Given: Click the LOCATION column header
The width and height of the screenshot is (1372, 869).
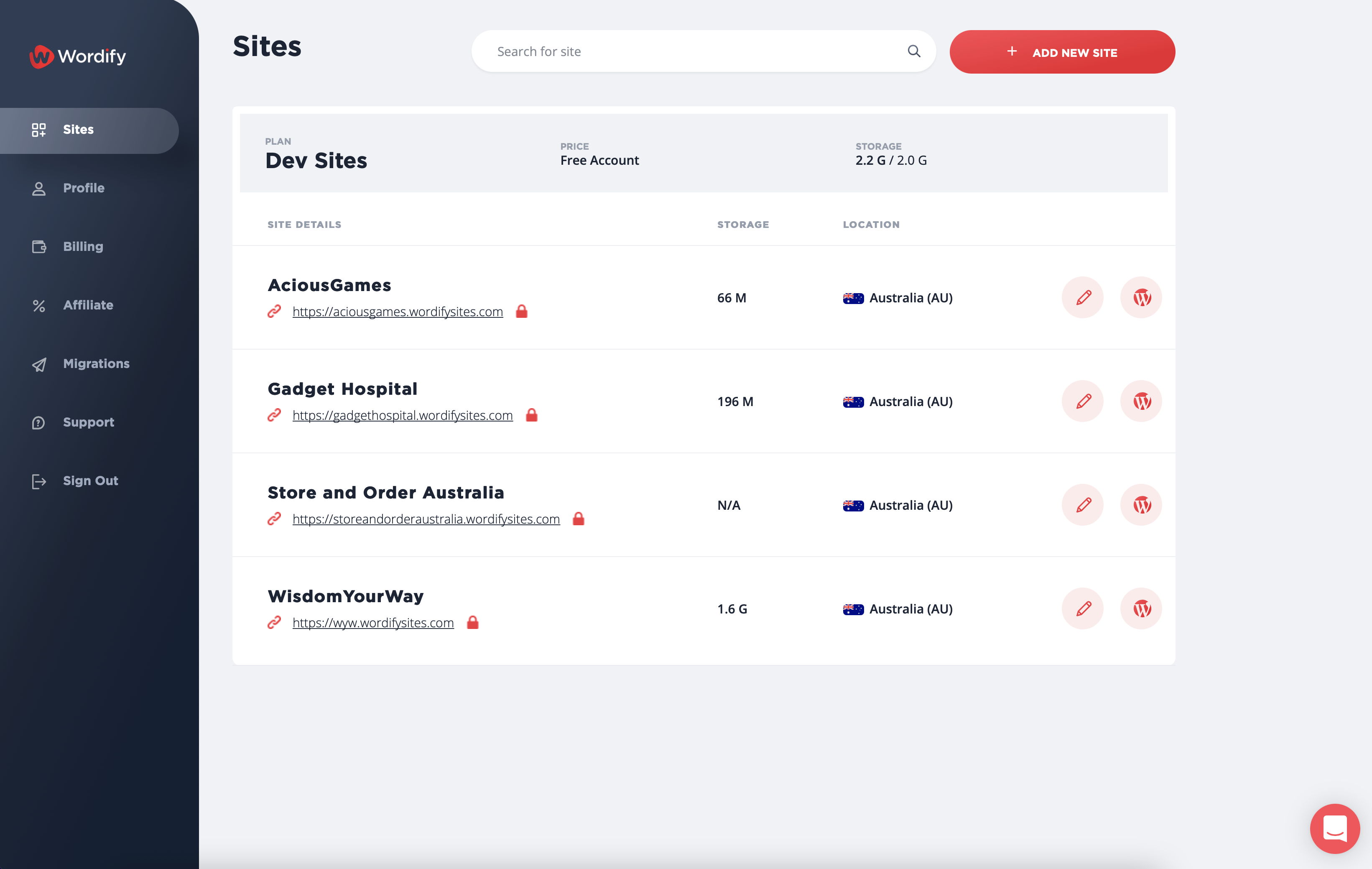Looking at the screenshot, I should click(871, 225).
